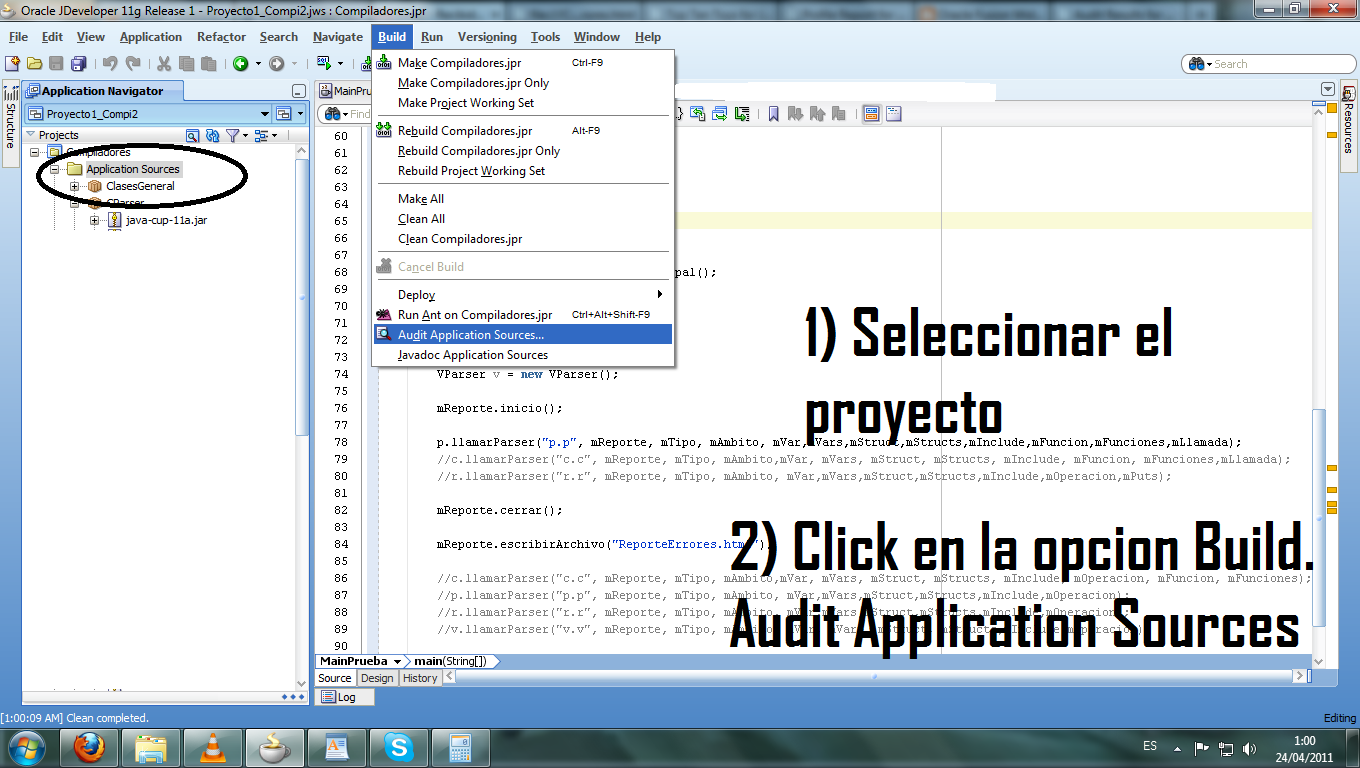
Task: Open the Proyecto1_Compi2 project dropdown
Action: coord(264,113)
